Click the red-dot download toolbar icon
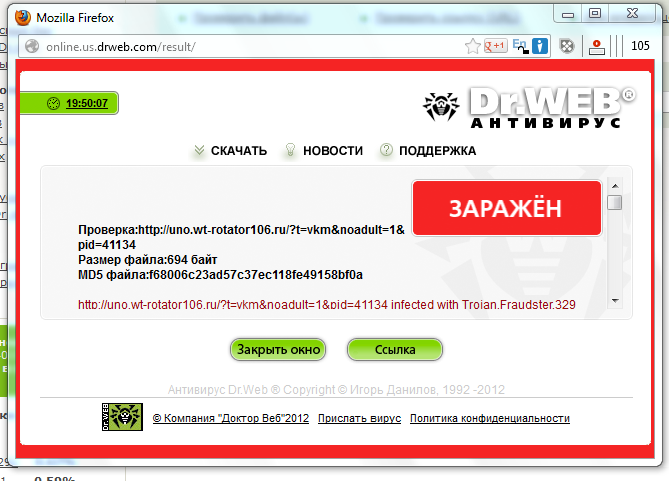The width and height of the screenshot is (669, 481). (x=596, y=46)
